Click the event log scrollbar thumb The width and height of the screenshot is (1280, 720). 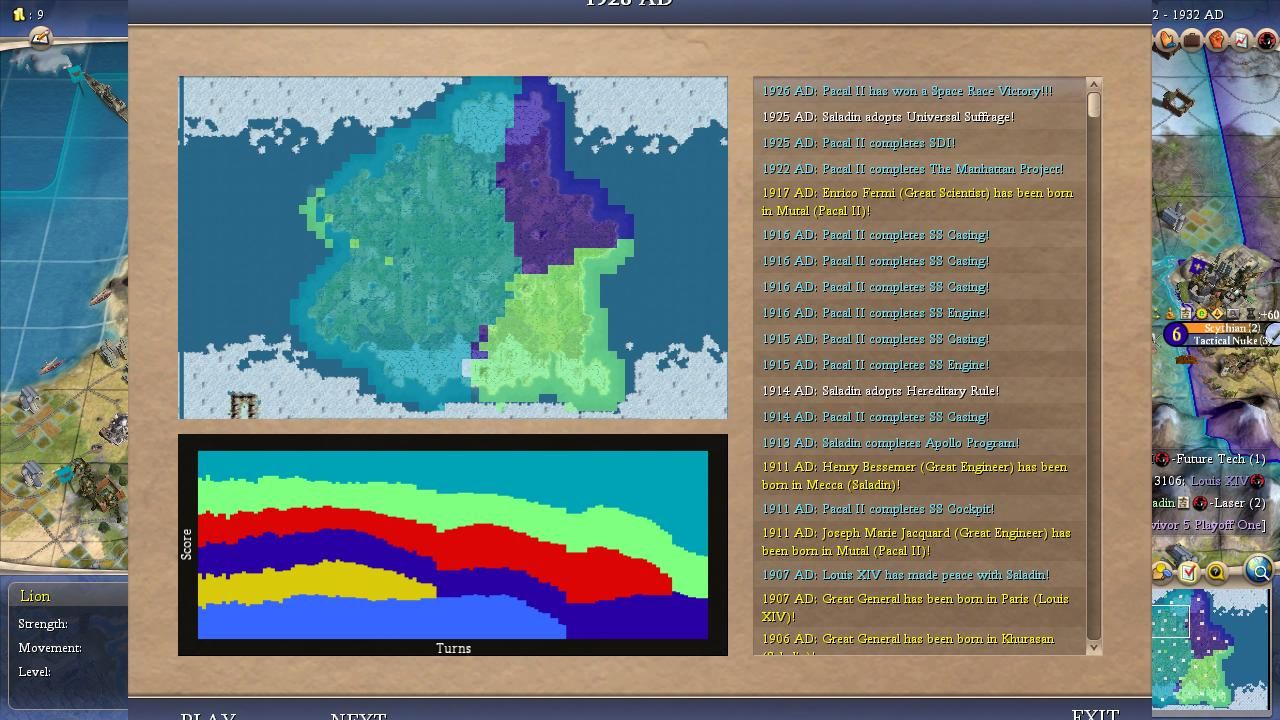tap(1093, 105)
